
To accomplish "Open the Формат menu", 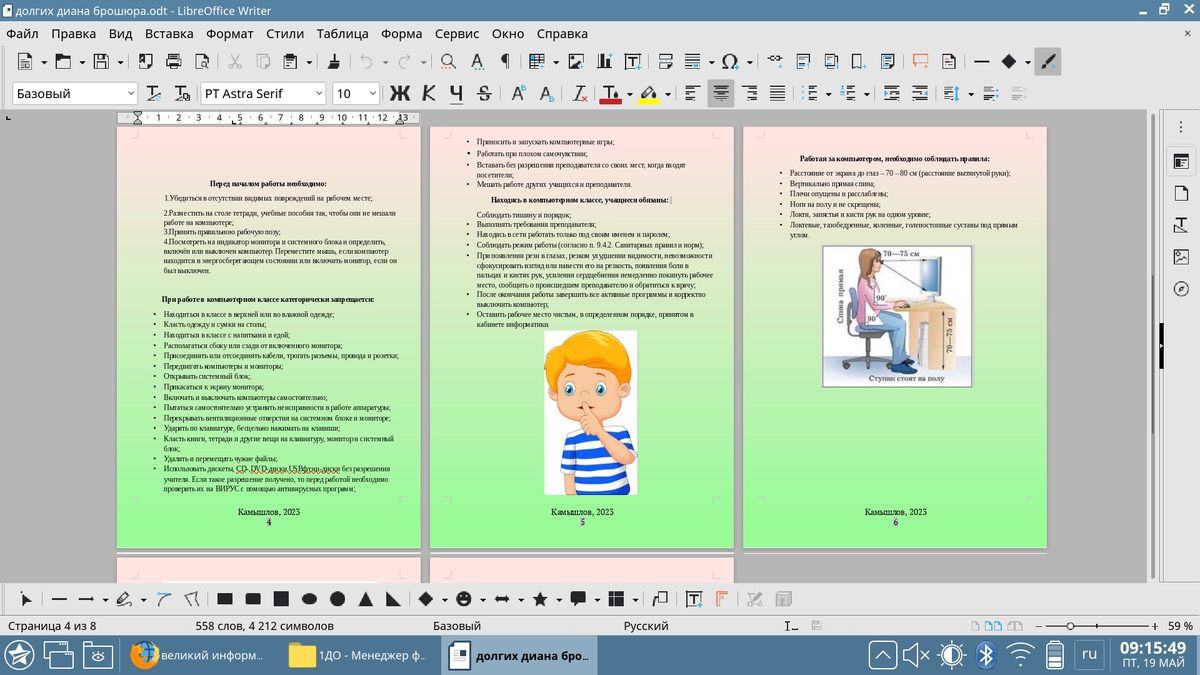I will [x=230, y=33].
